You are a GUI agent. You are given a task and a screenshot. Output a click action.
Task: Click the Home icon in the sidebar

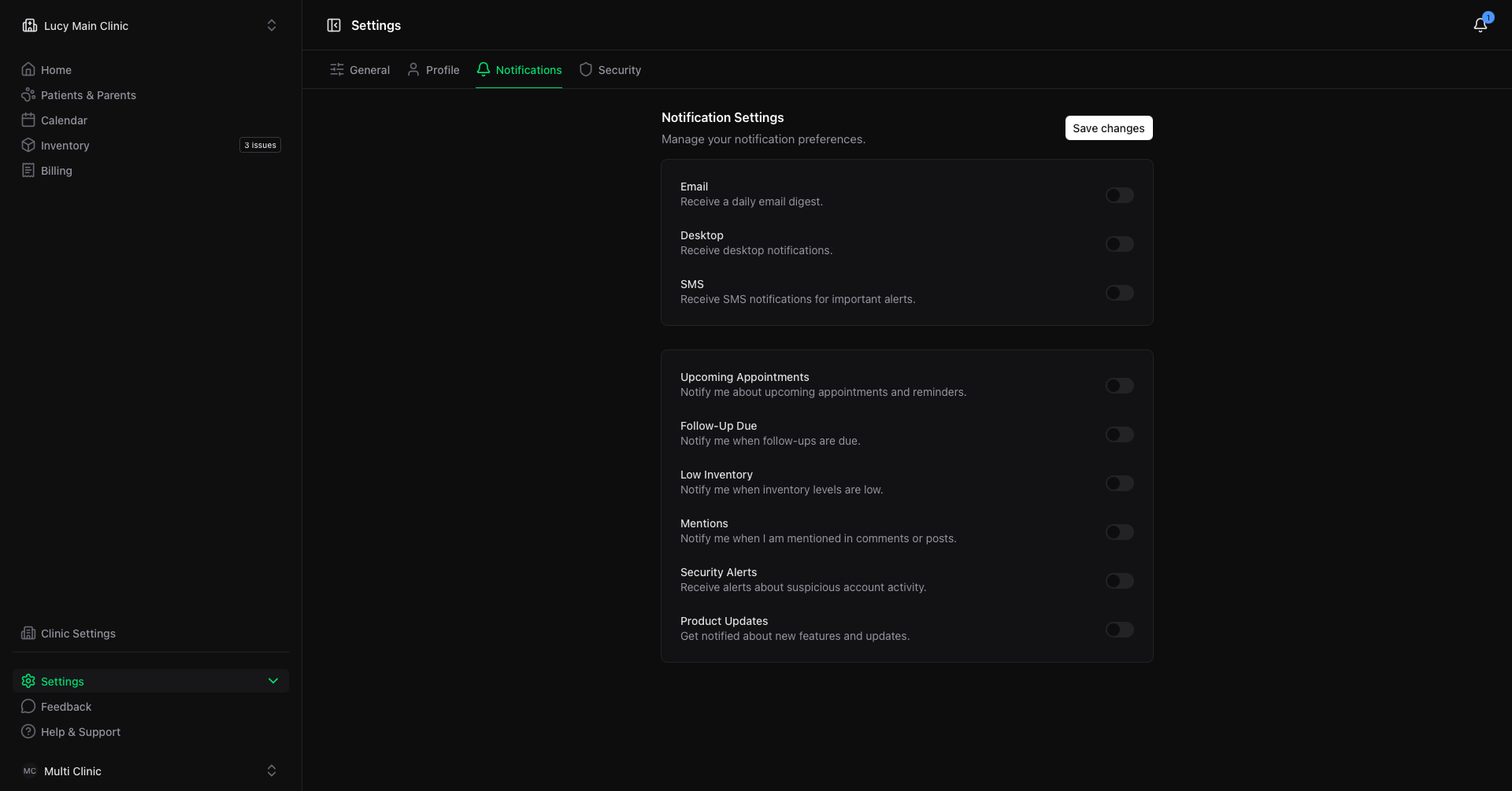(28, 69)
